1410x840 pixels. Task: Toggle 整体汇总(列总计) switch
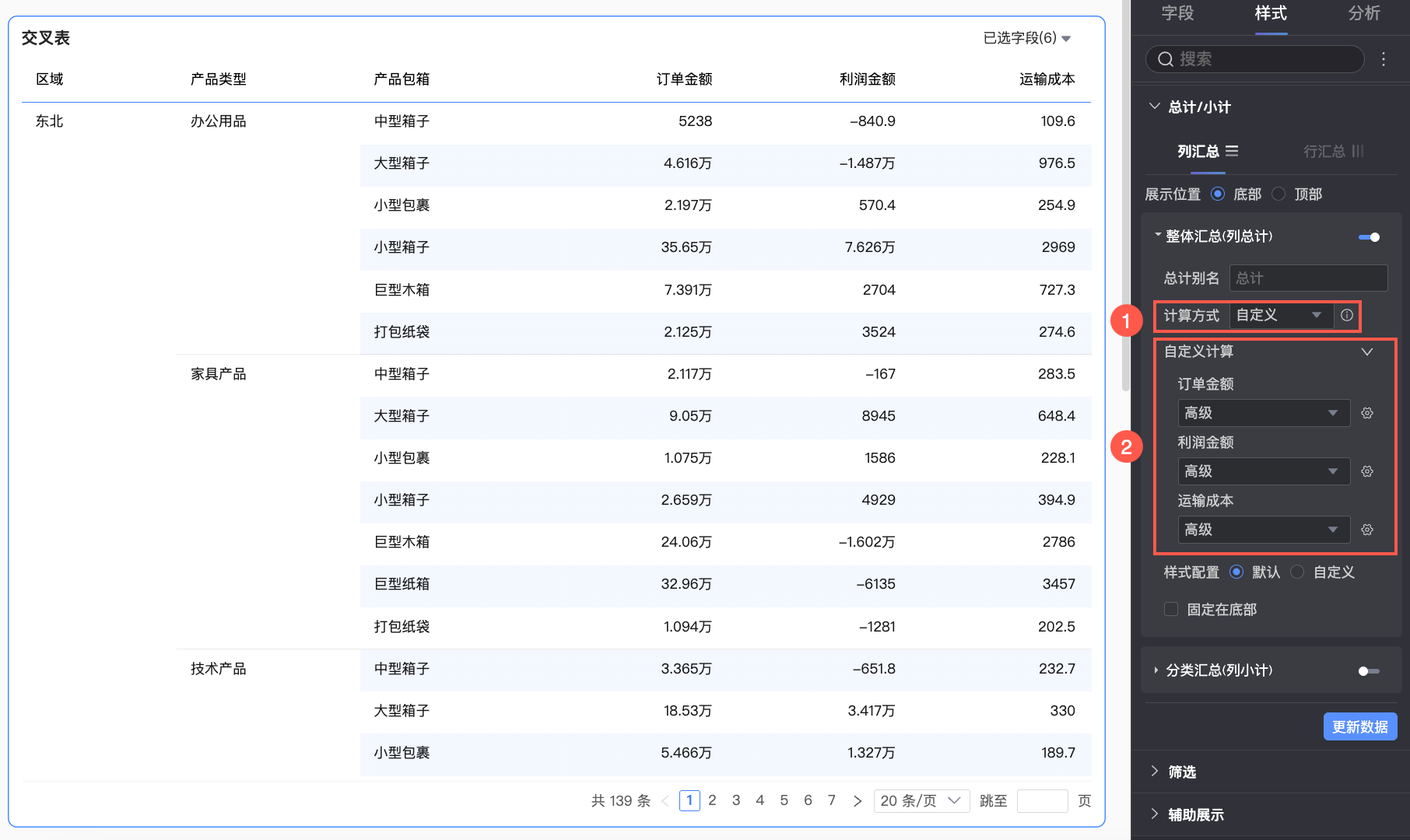(1369, 236)
